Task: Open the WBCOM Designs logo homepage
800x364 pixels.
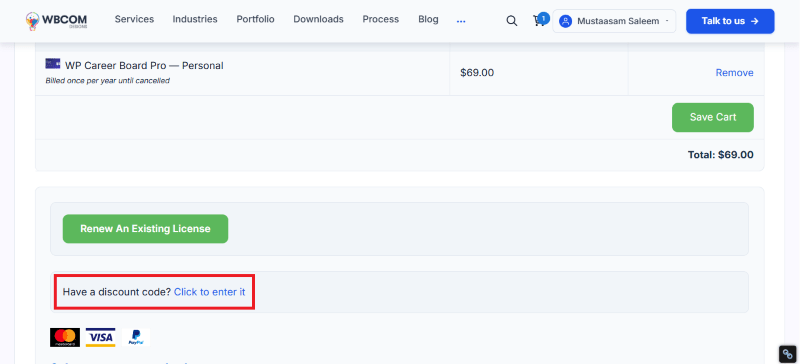Action: (x=57, y=20)
